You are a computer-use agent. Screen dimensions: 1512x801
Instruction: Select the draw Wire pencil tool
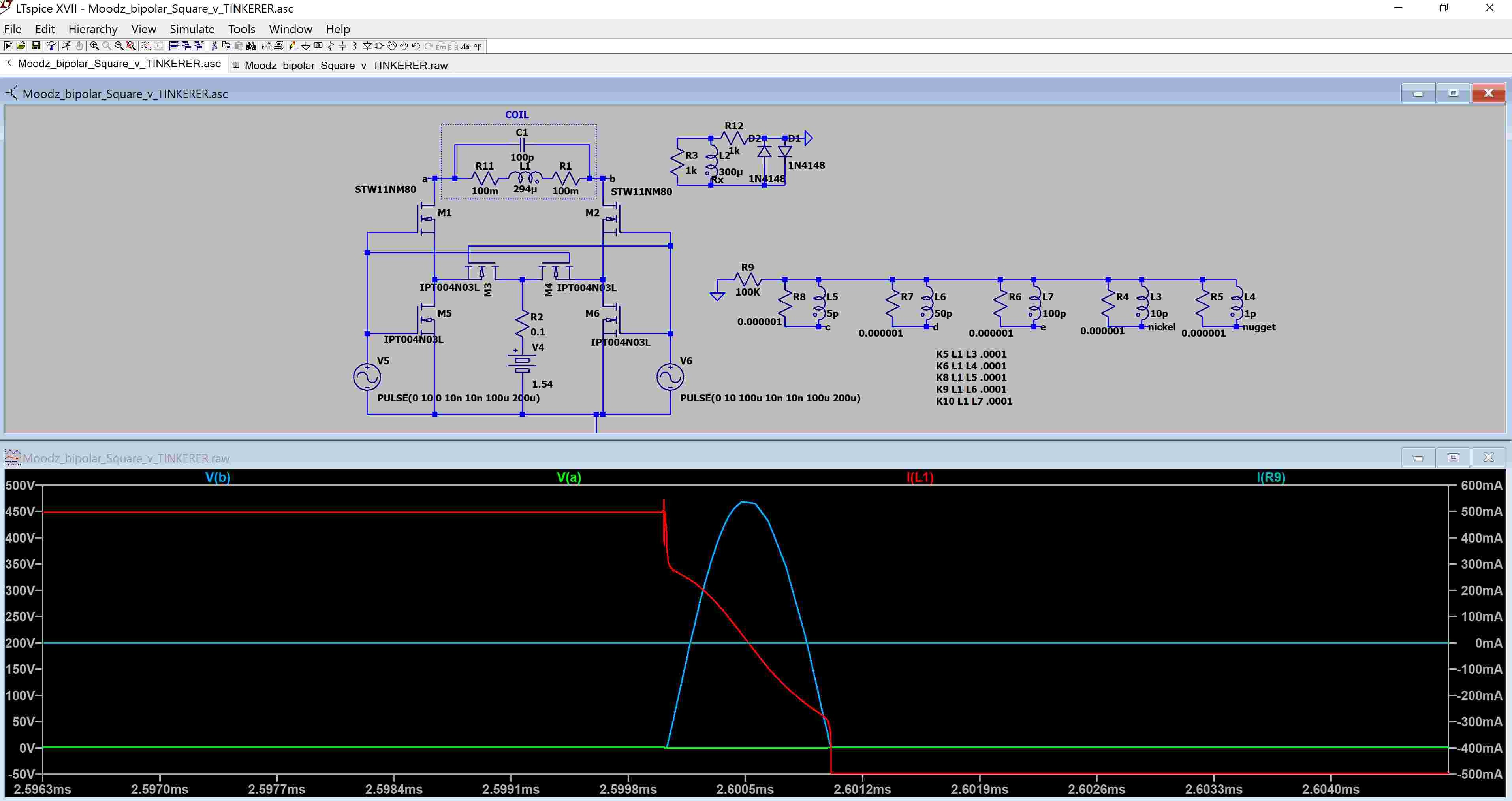(293, 46)
